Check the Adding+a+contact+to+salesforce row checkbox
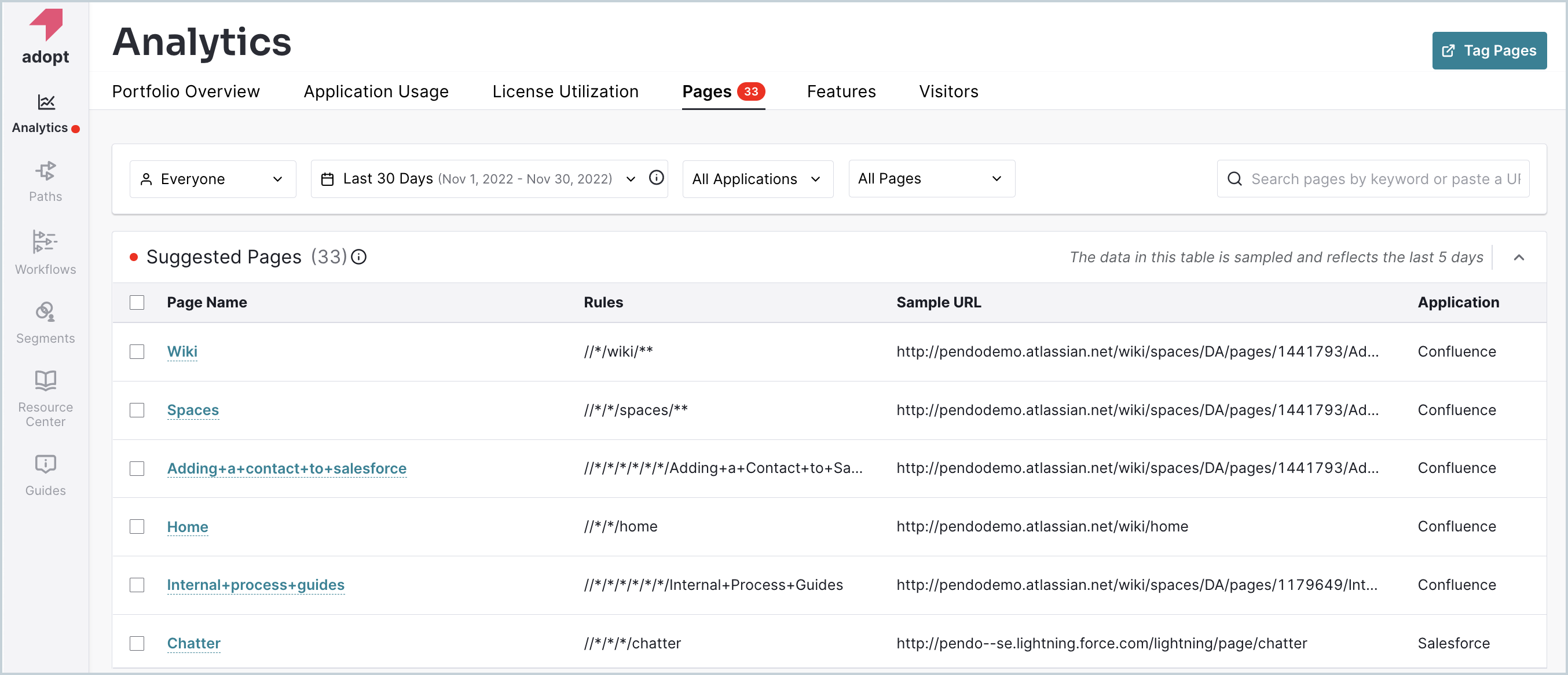The height and width of the screenshot is (675, 1568). 137,469
